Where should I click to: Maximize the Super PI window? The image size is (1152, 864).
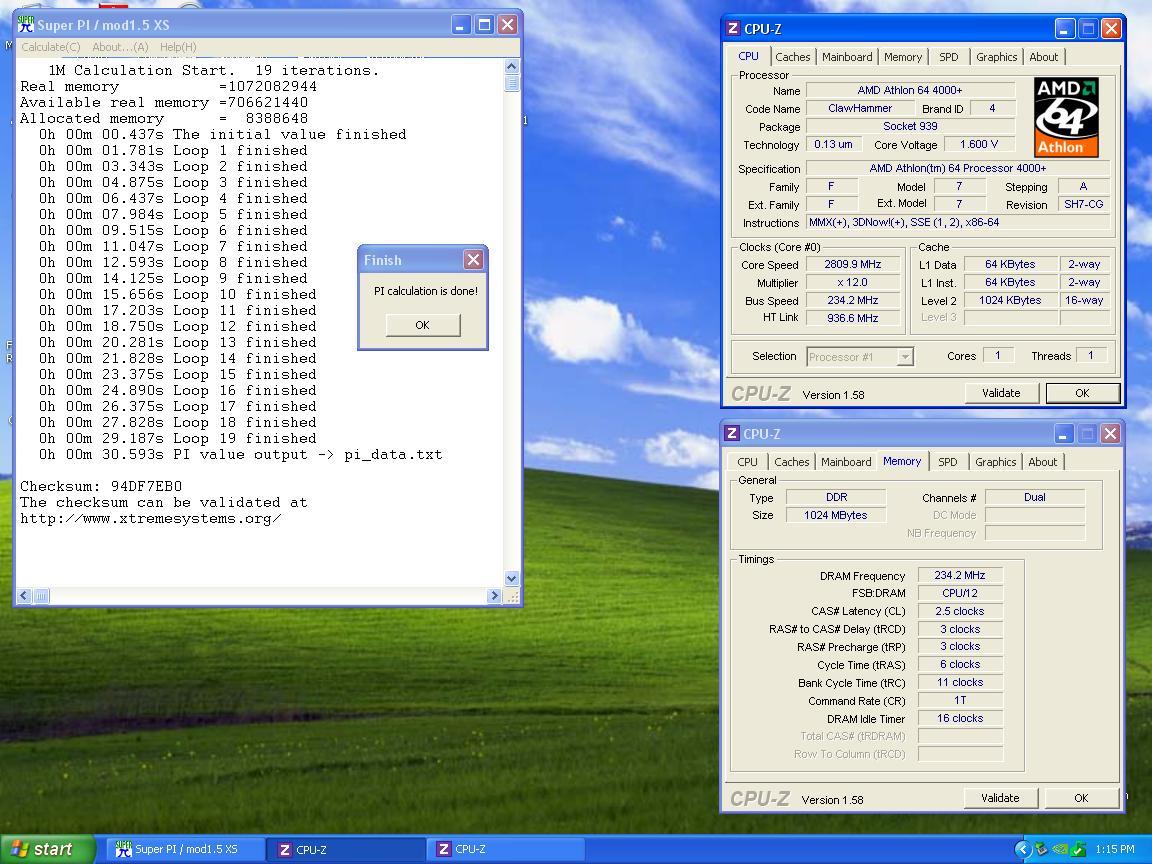pos(484,25)
